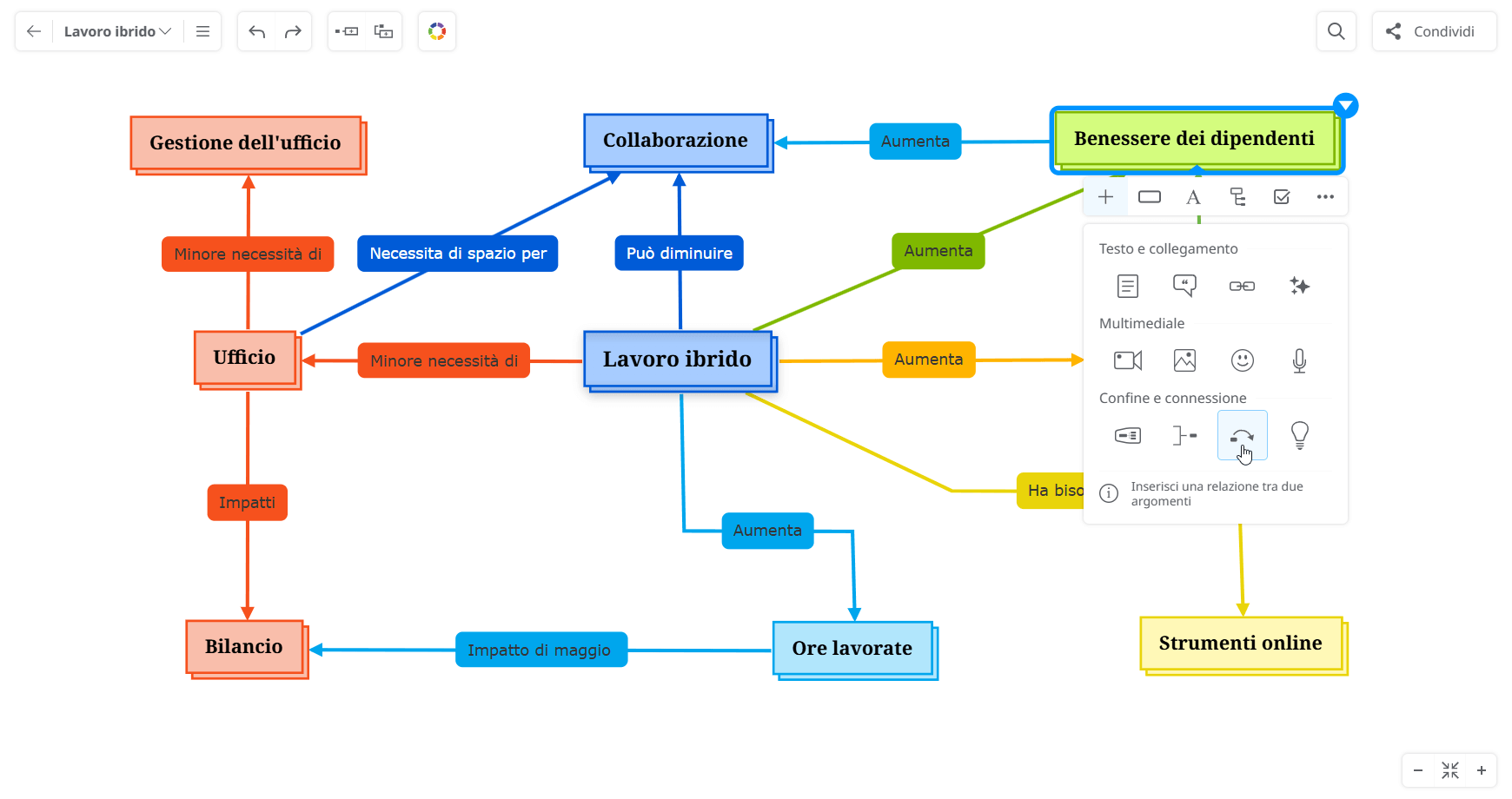The height and width of the screenshot is (799, 1512).
Task: Click the red Impatti label
Action: click(x=248, y=503)
